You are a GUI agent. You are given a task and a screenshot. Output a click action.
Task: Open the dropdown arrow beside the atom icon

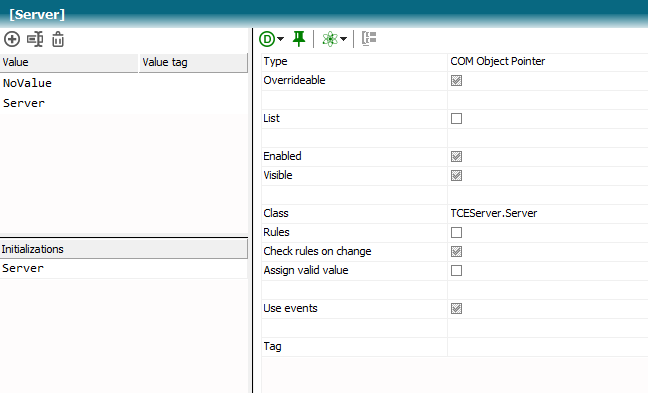pyautogui.click(x=343, y=39)
